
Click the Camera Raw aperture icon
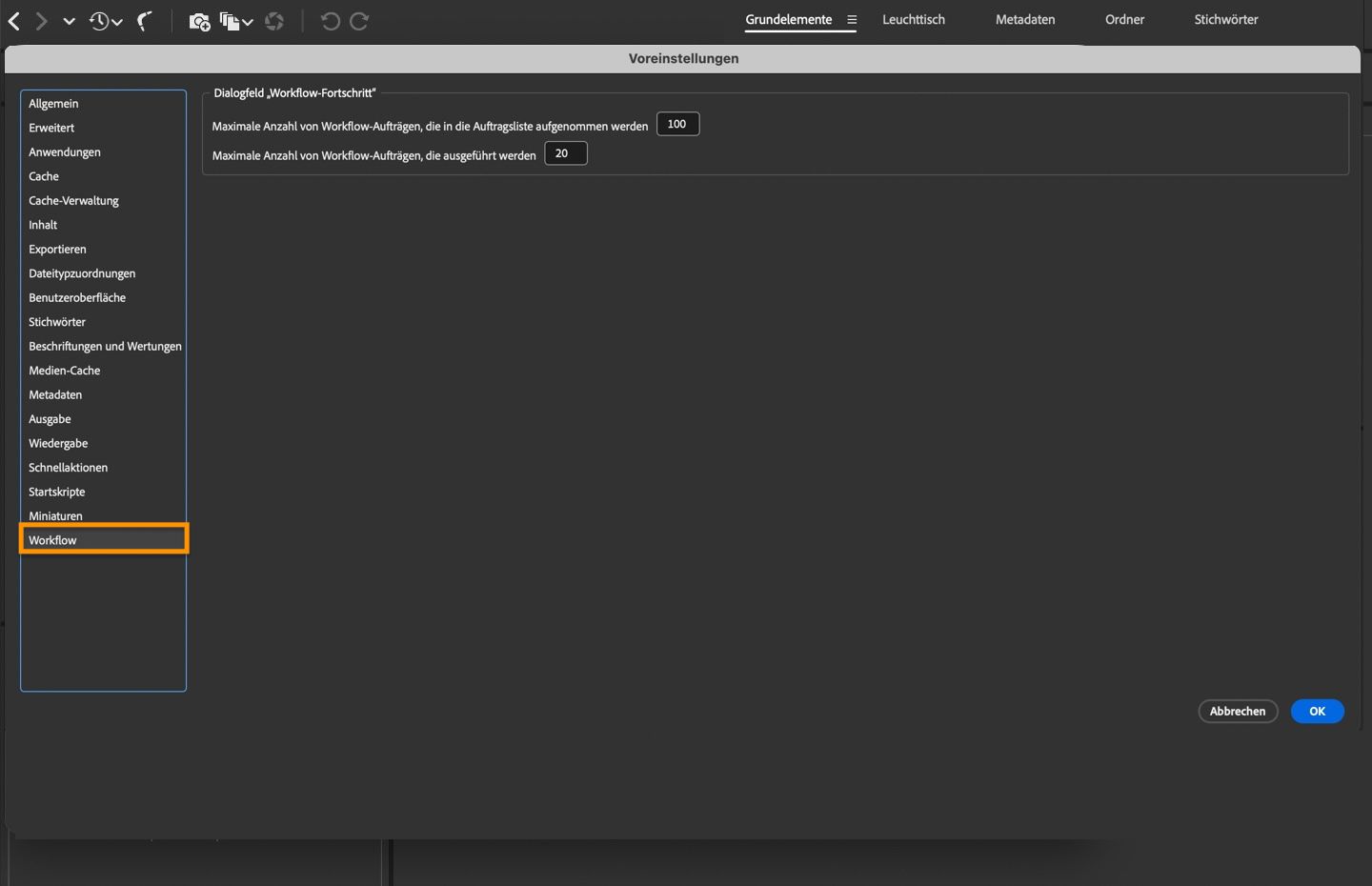274,21
